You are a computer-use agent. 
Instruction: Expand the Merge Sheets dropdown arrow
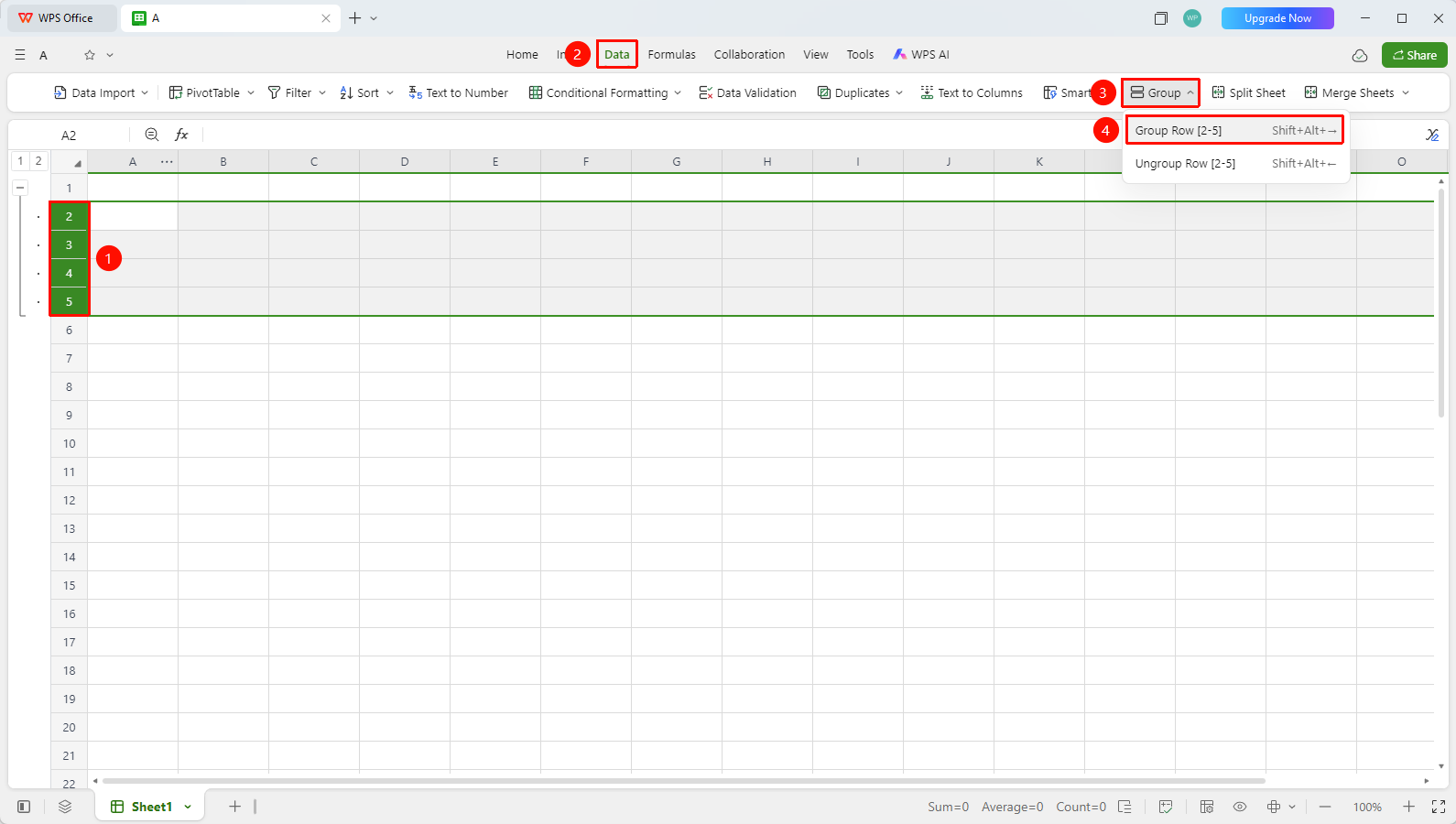click(1406, 92)
